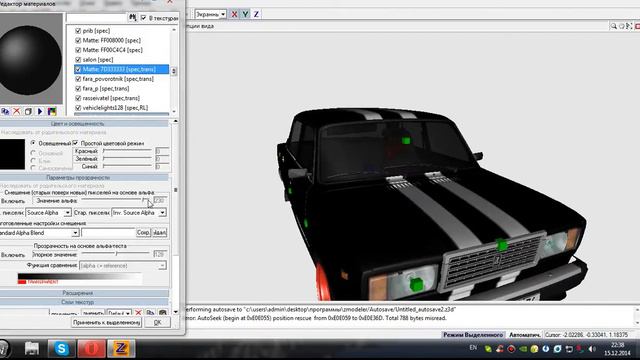Open the Inv. Source Alpha dropdown

pos(139,213)
